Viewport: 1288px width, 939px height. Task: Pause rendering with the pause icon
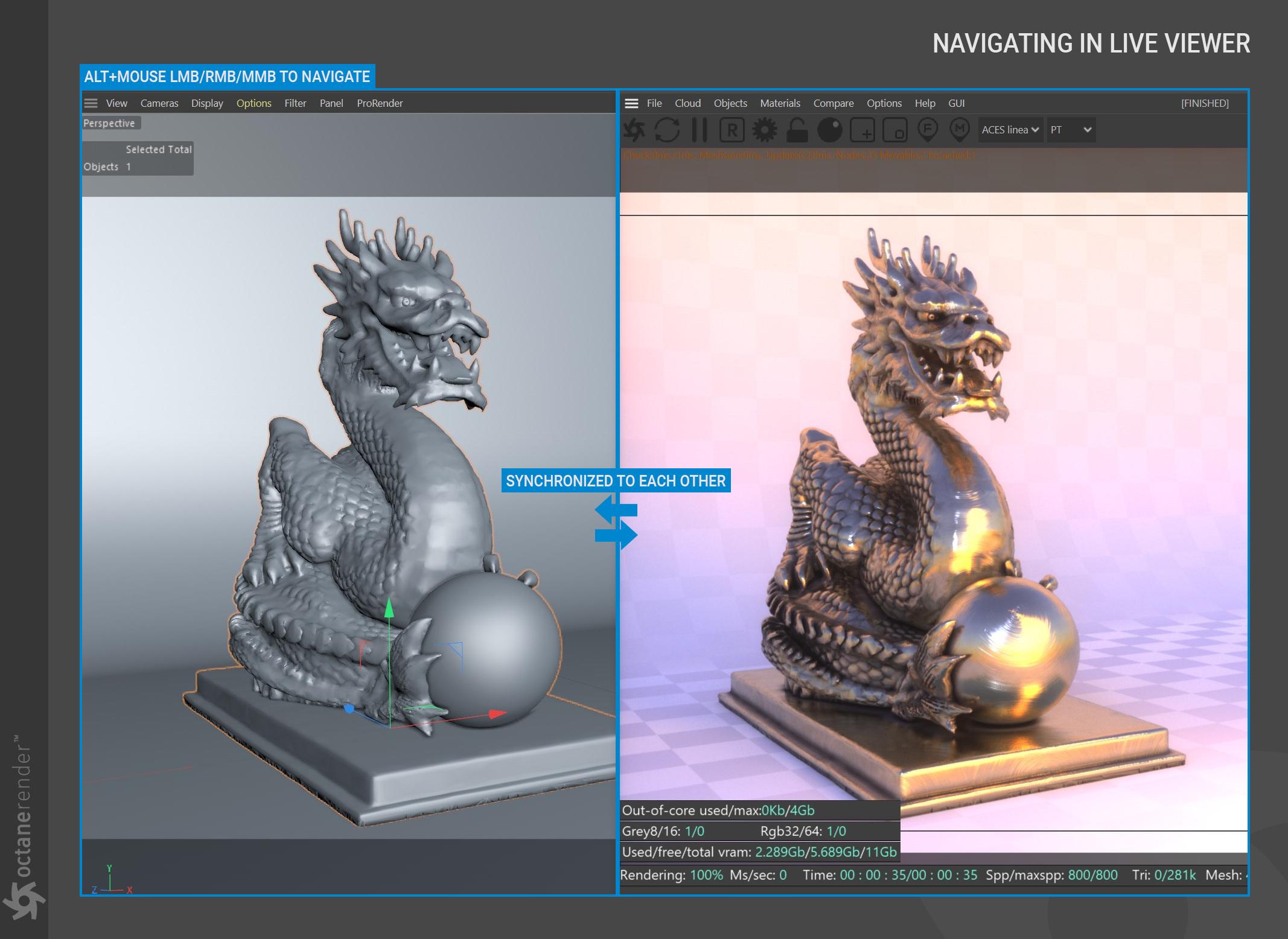click(x=699, y=130)
